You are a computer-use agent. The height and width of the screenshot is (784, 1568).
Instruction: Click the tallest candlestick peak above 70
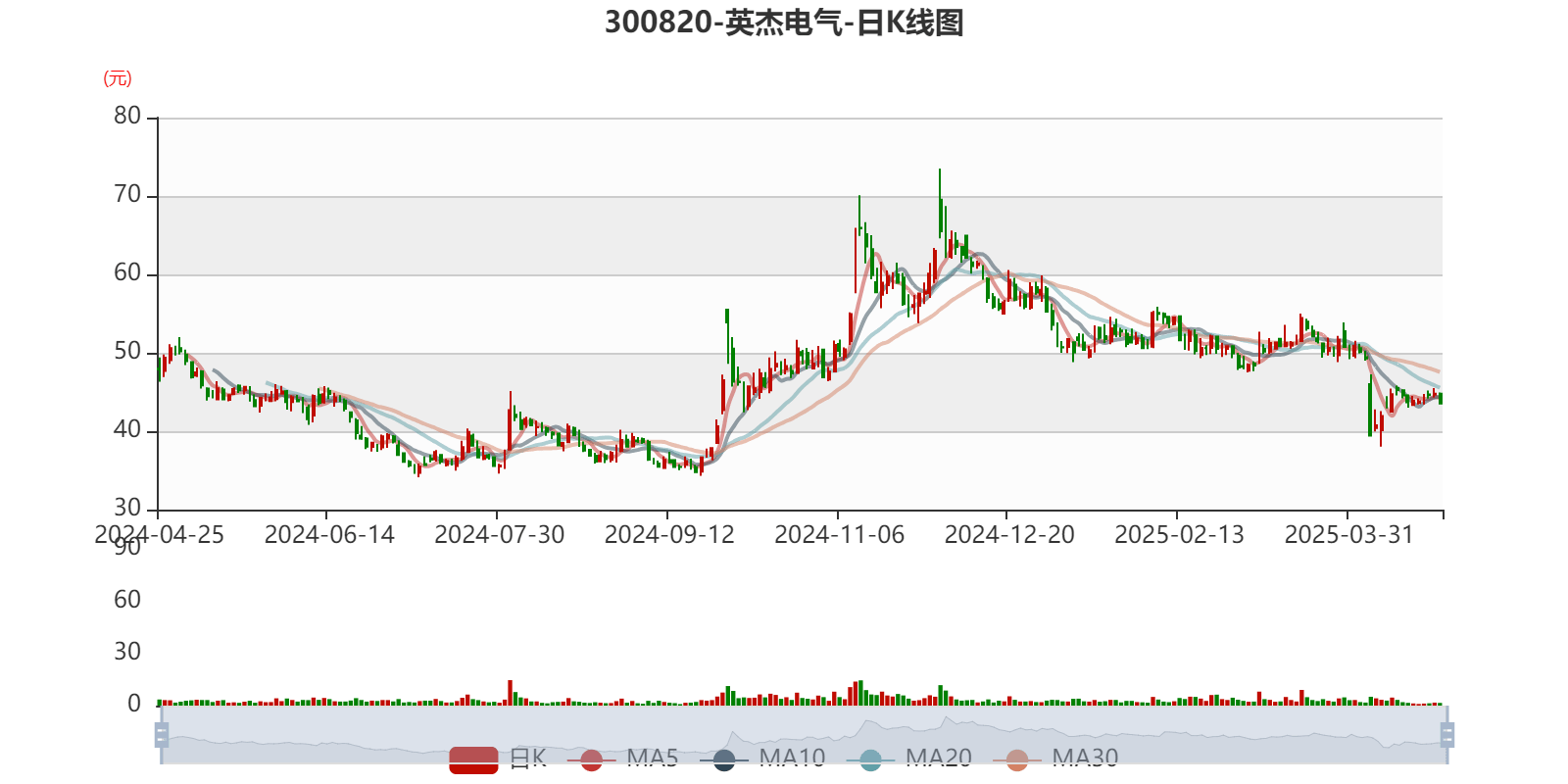[940, 201]
